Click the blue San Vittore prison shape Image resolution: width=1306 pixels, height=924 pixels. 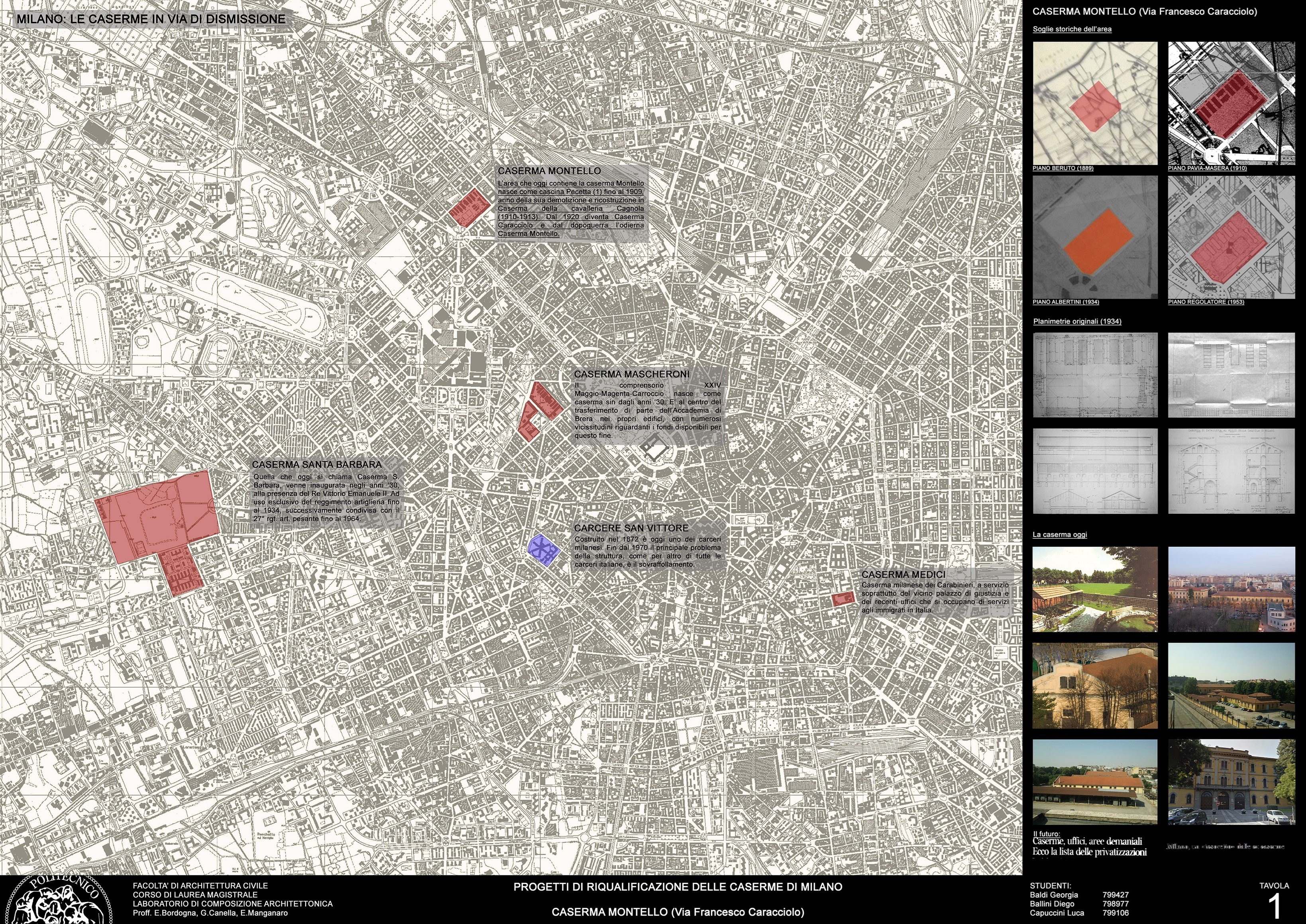544,550
